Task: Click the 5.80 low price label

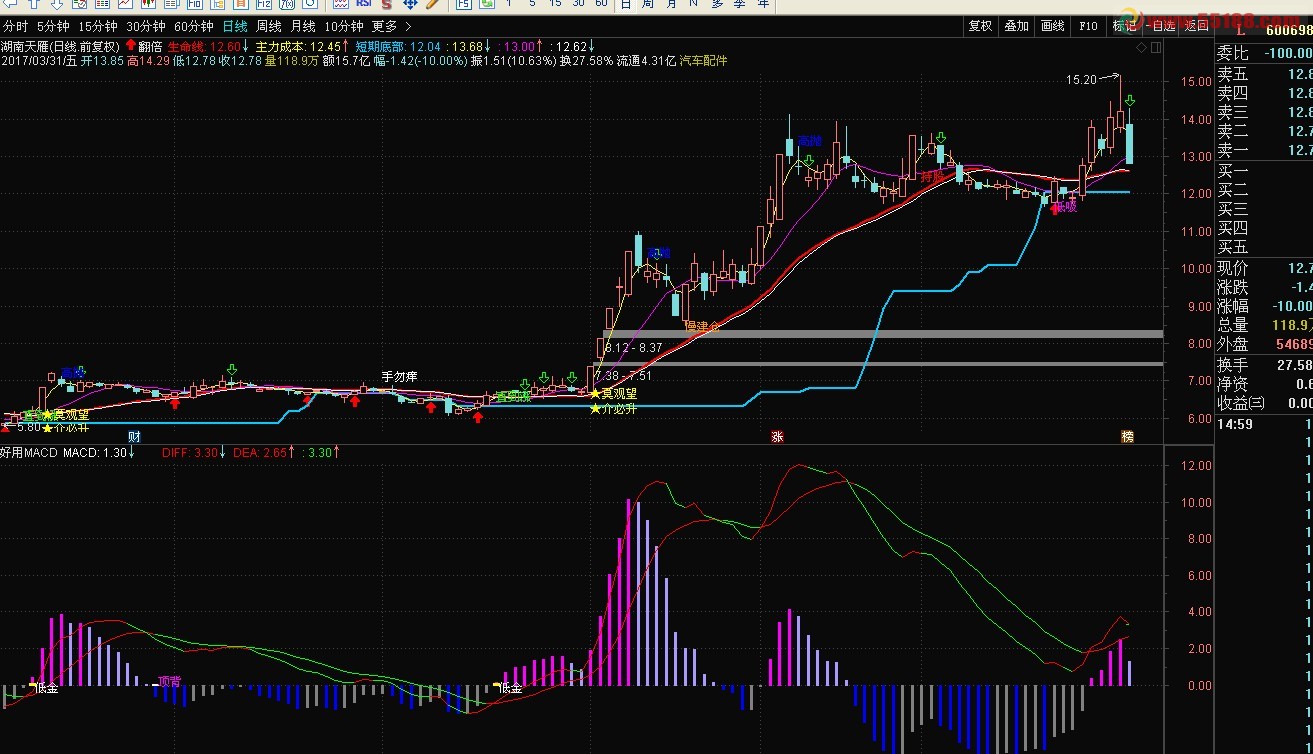Action: (x=29, y=427)
